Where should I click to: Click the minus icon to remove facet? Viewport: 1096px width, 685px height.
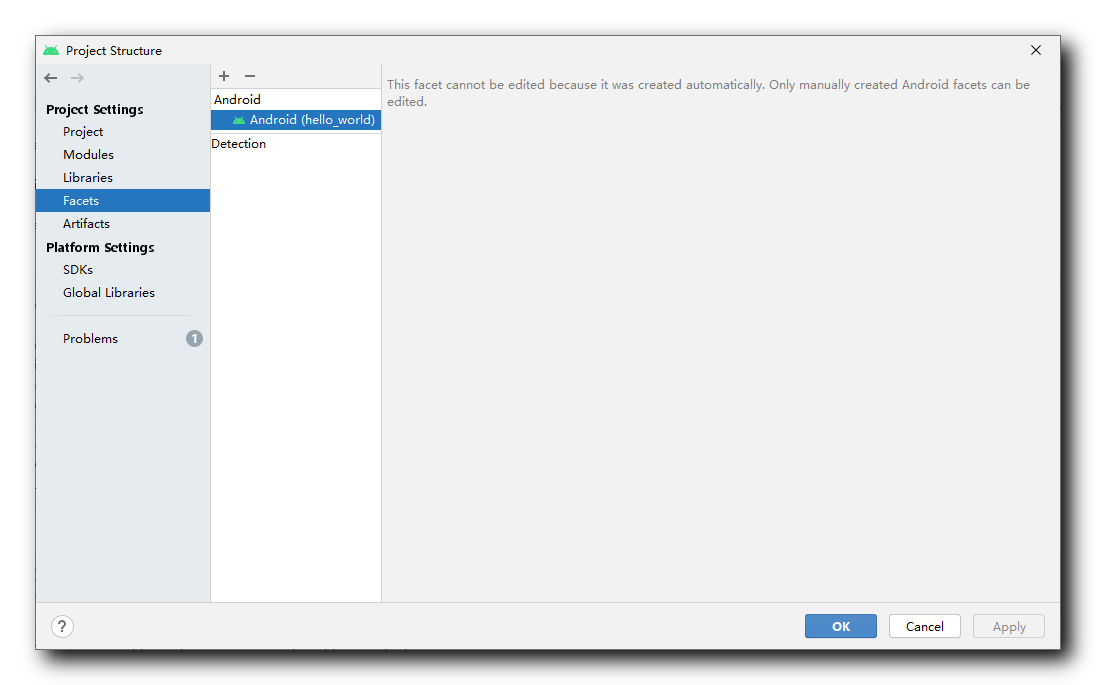tap(250, 75)
